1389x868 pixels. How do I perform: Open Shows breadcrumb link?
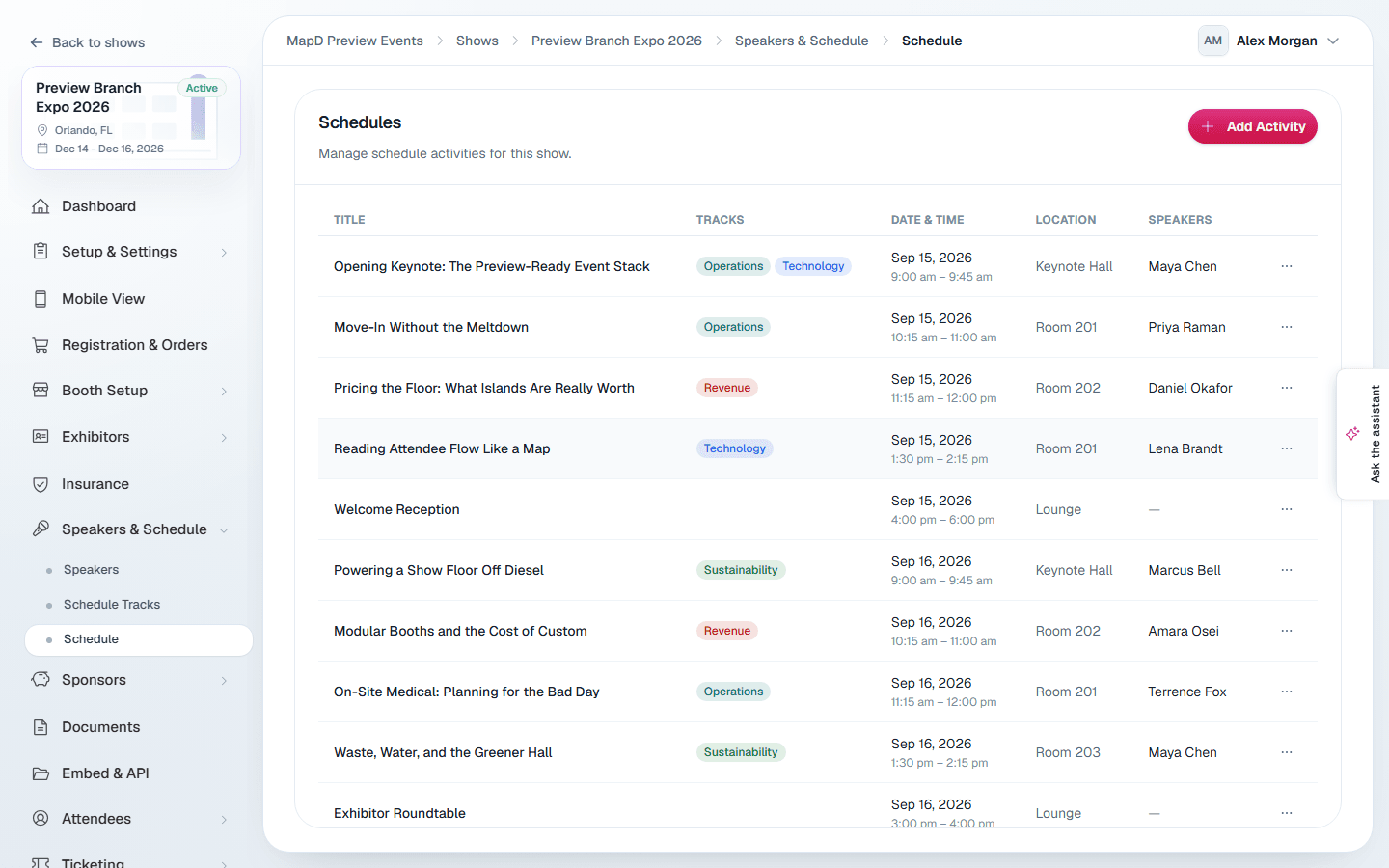[477, 41]
